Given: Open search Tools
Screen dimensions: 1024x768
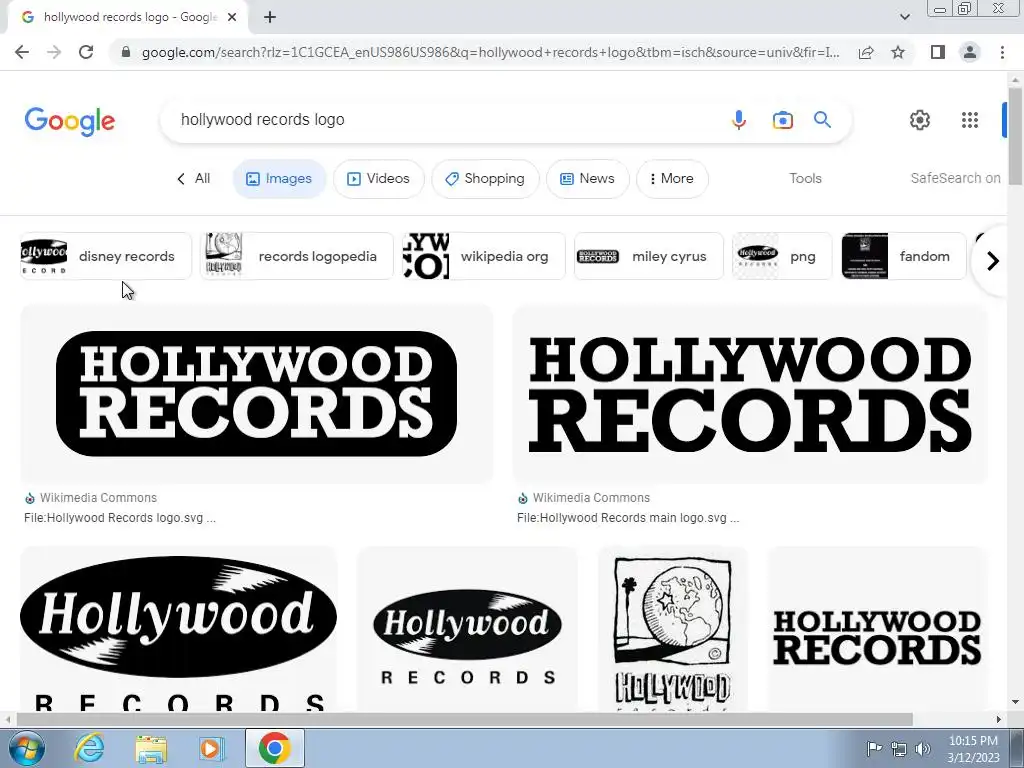Looking at the screenshot, I should click(x=805, y=178).
